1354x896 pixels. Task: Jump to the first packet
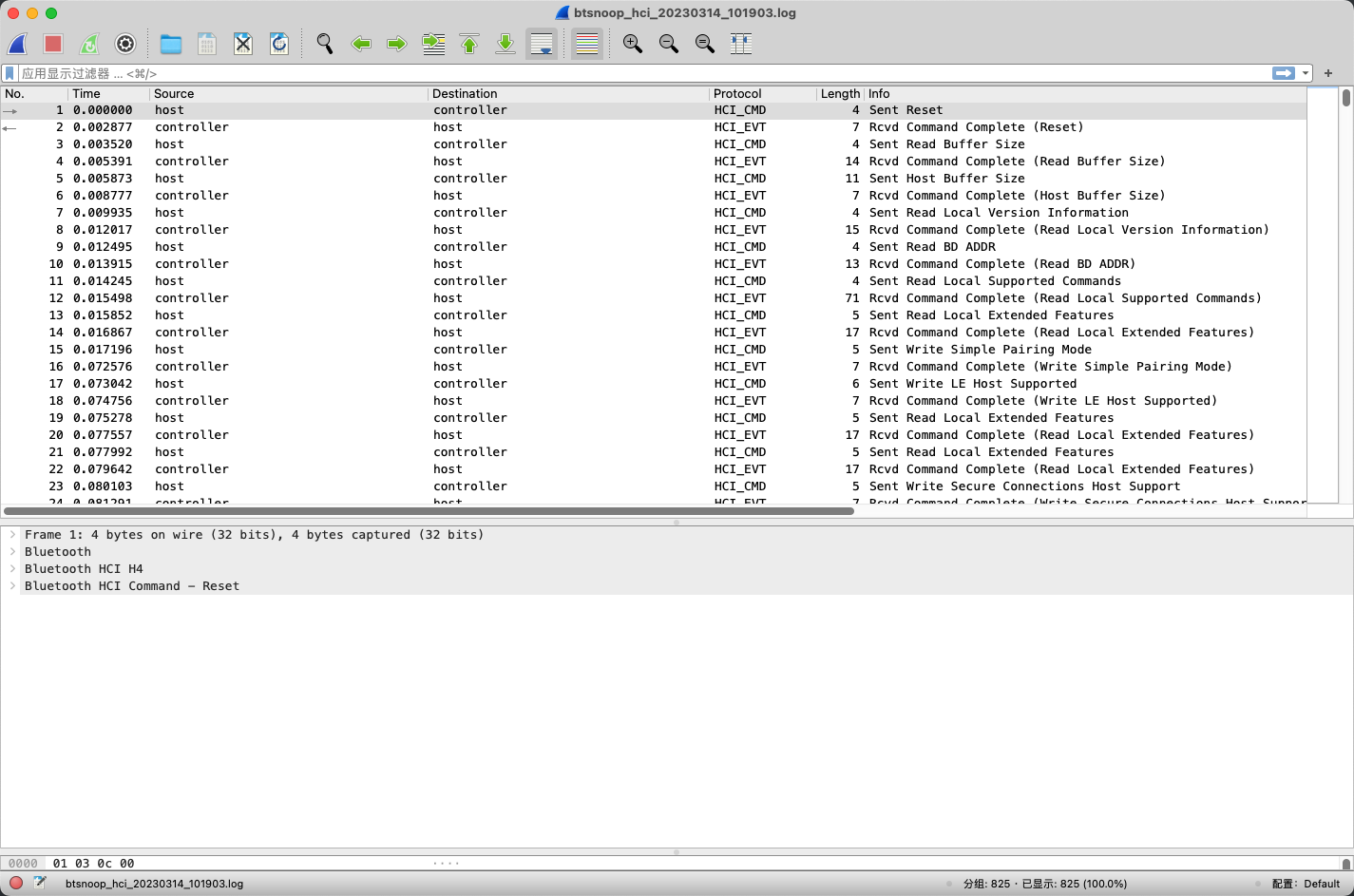tap(469, 44)
